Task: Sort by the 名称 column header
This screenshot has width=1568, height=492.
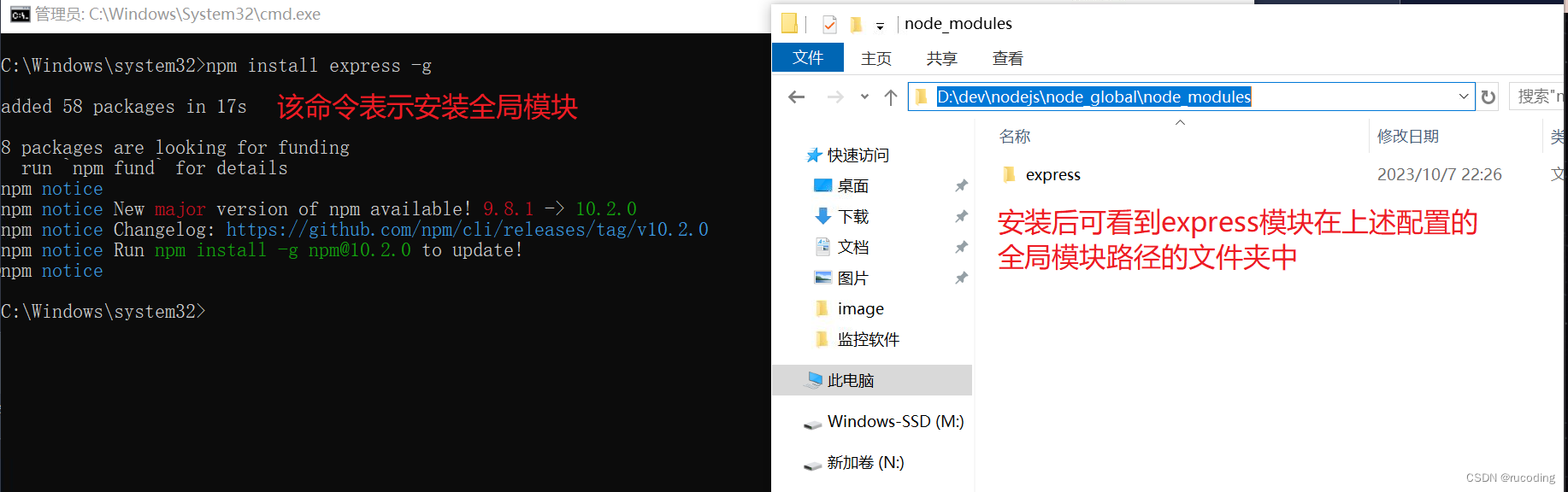Action: click(x=1015, y=137)
